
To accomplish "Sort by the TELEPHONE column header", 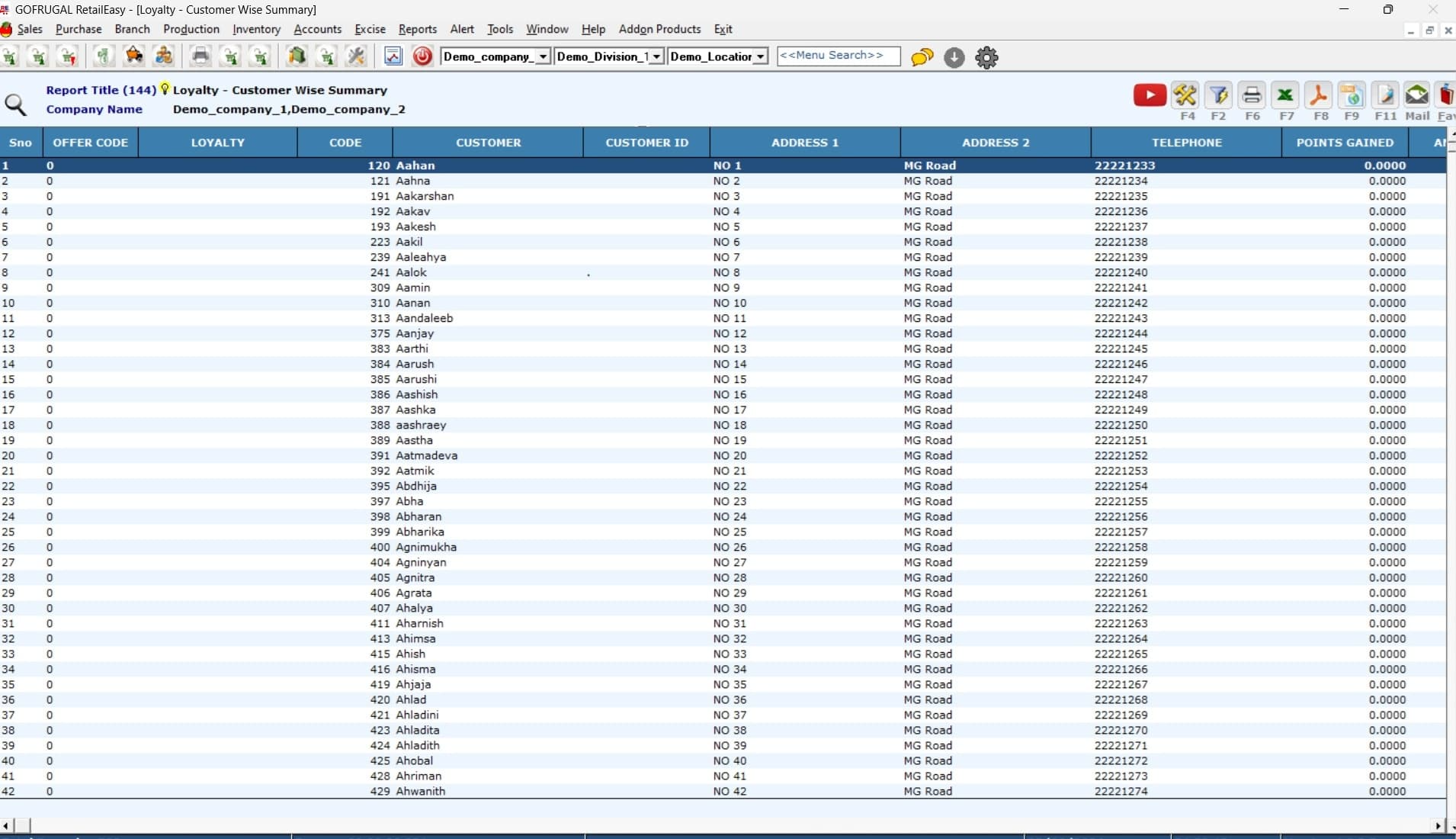I will click(x=1186, y=143).
